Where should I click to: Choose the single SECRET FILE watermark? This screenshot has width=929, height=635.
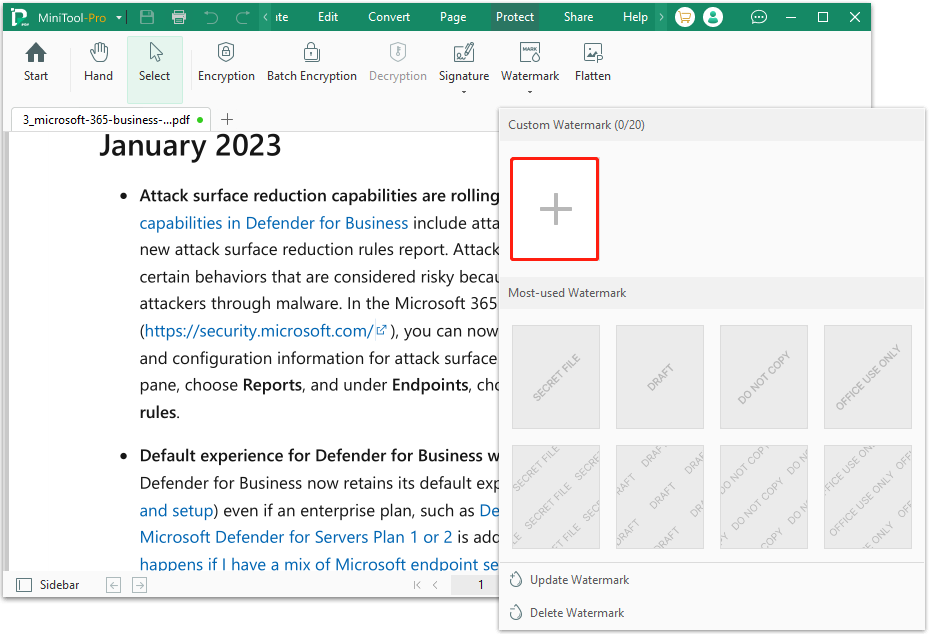tap(556, 377)
